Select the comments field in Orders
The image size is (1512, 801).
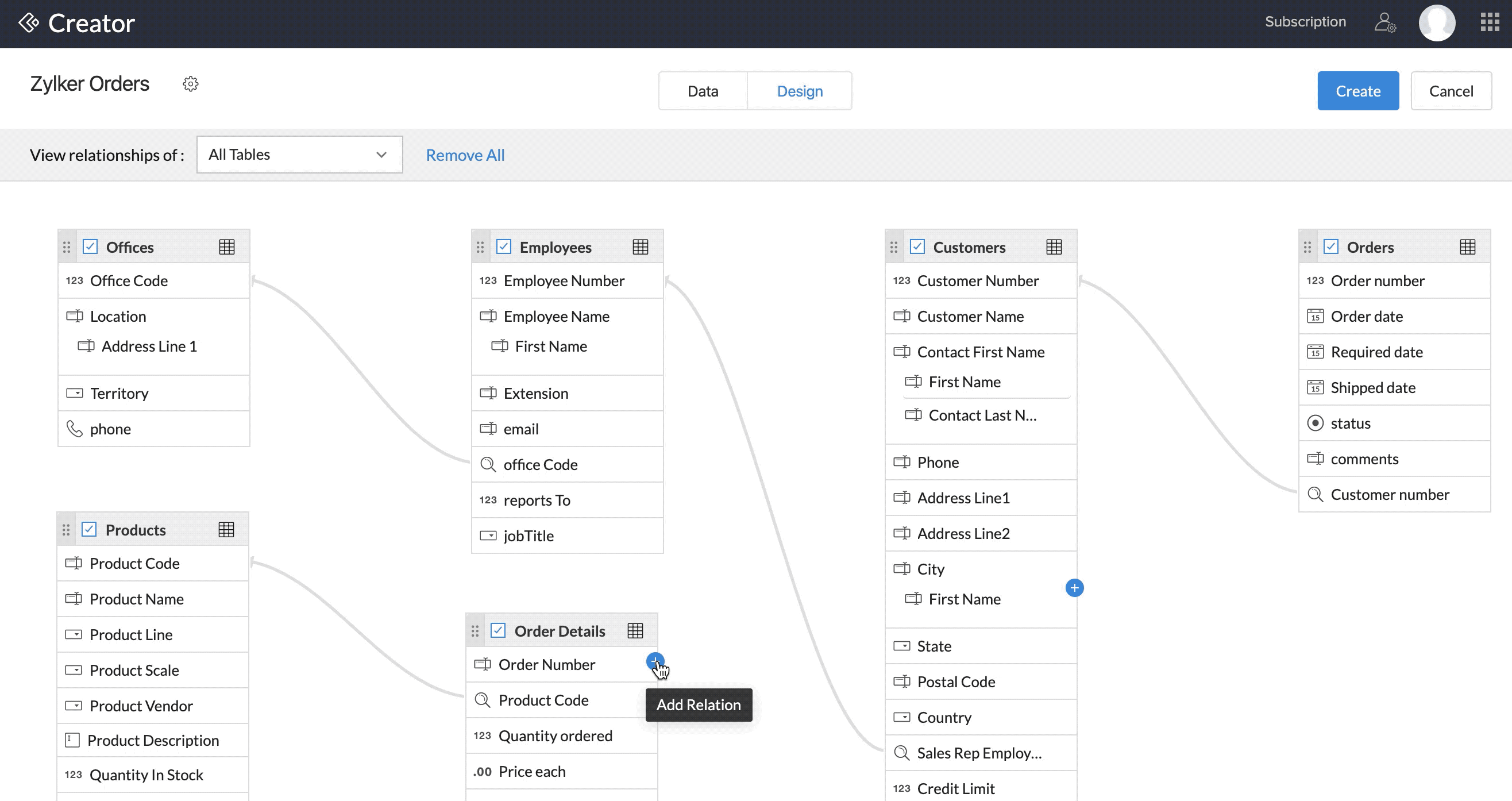(1394, 459)
